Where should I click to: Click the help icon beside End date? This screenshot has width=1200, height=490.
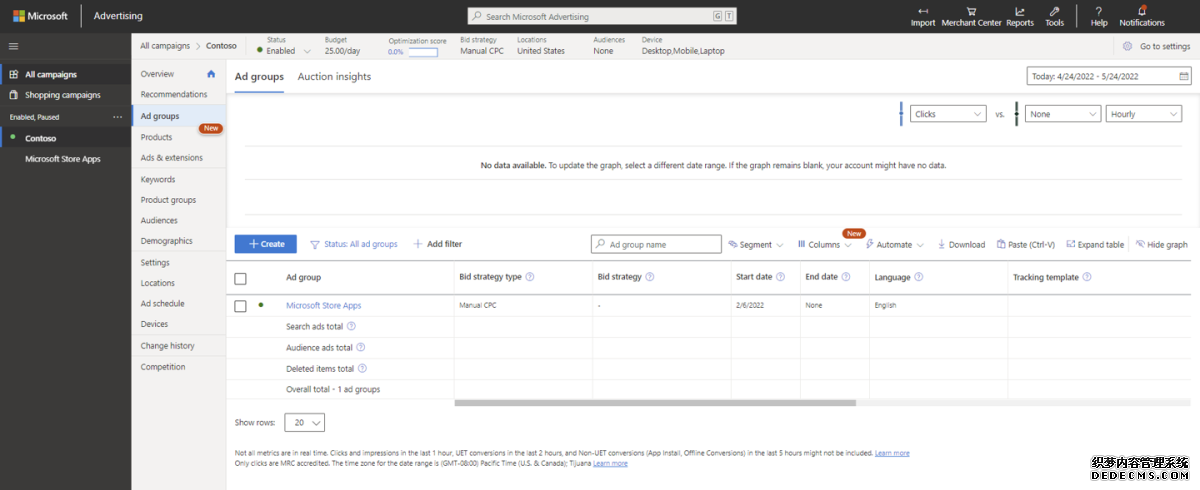pyautogui.click(x=846, y=277)
